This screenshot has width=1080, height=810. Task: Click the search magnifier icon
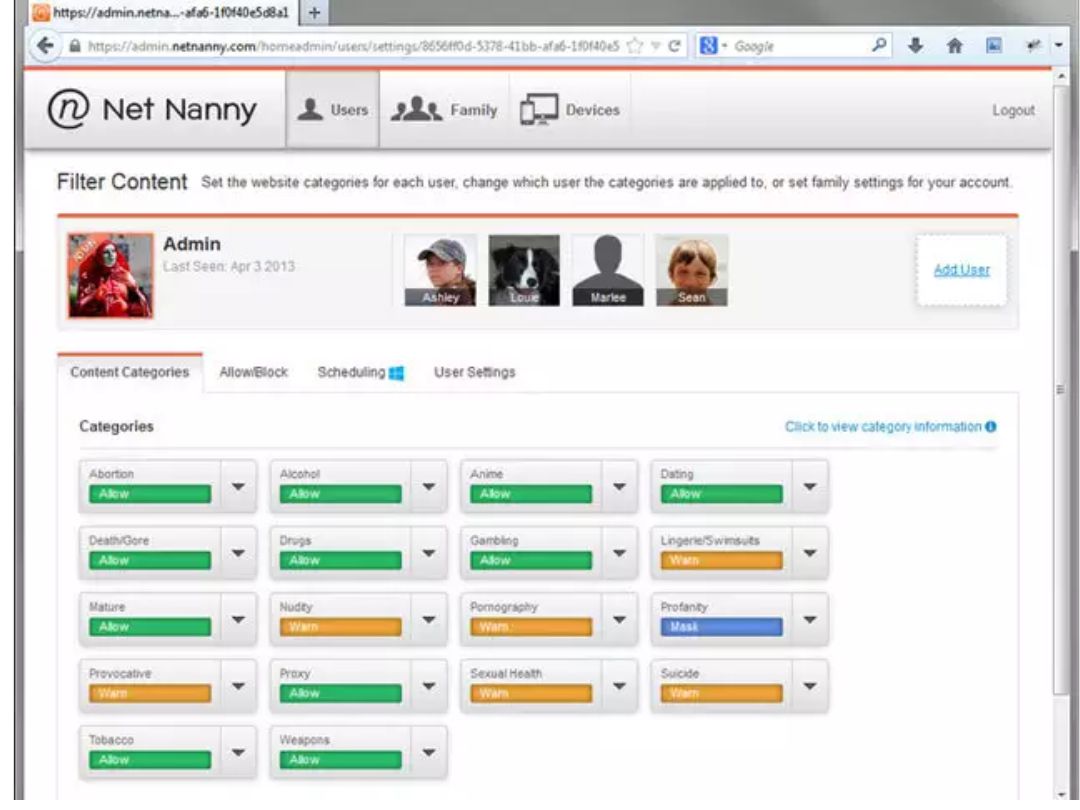point(879,45)
